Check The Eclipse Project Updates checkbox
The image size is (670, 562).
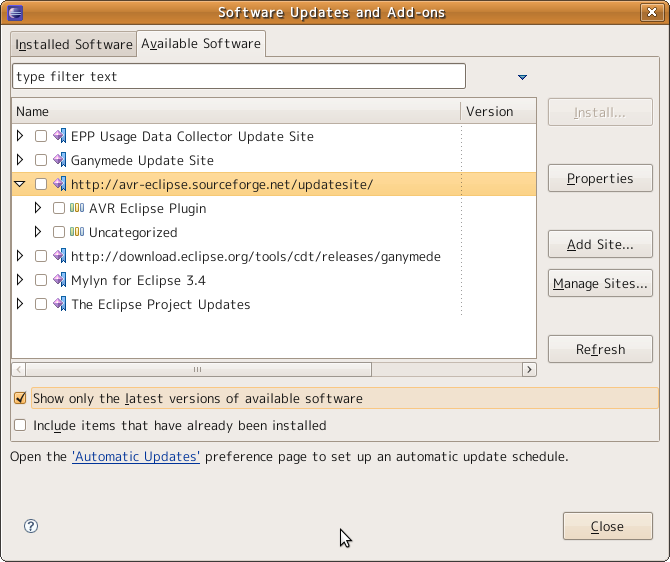pyautogui.click(x=41, y=304)
